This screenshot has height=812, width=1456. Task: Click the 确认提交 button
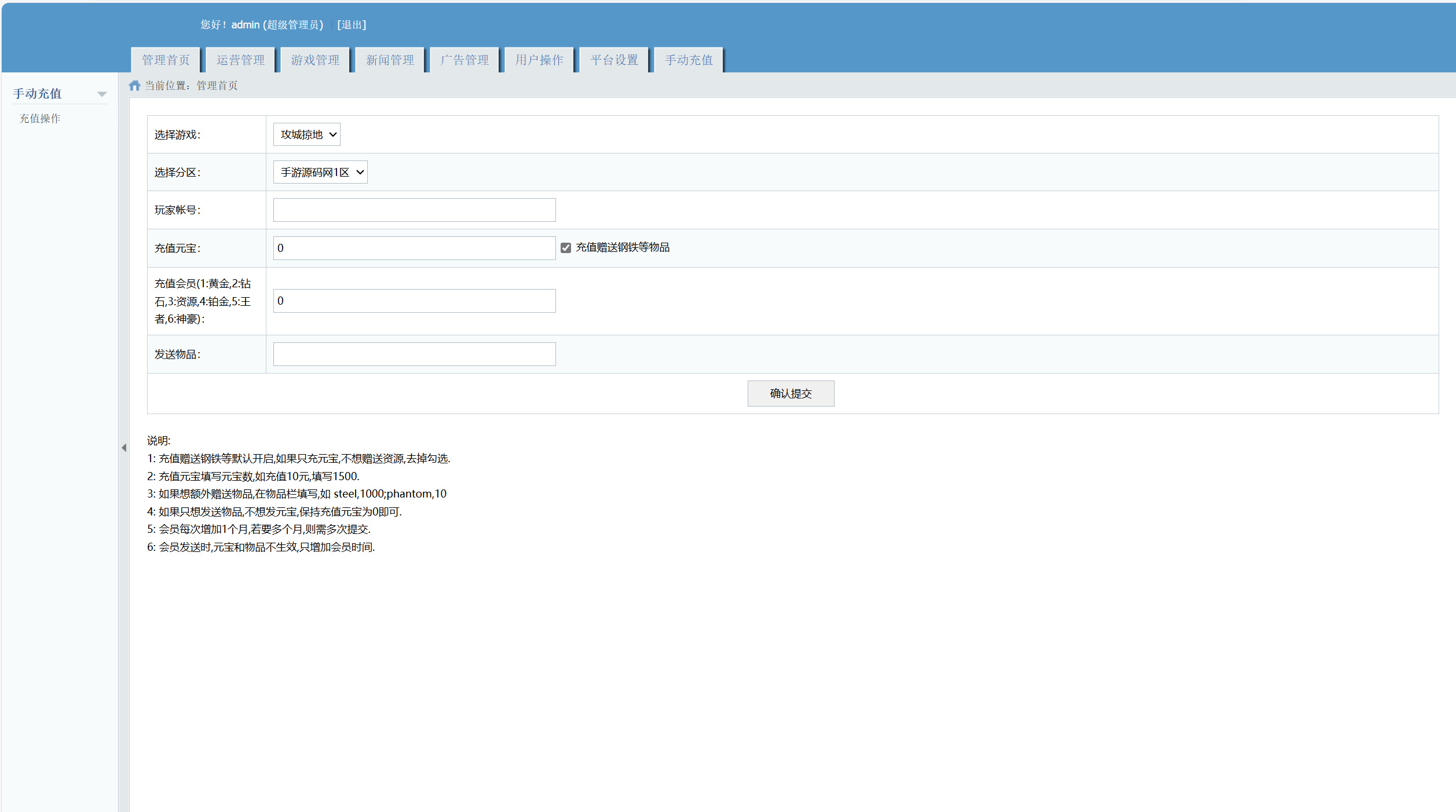791,394
